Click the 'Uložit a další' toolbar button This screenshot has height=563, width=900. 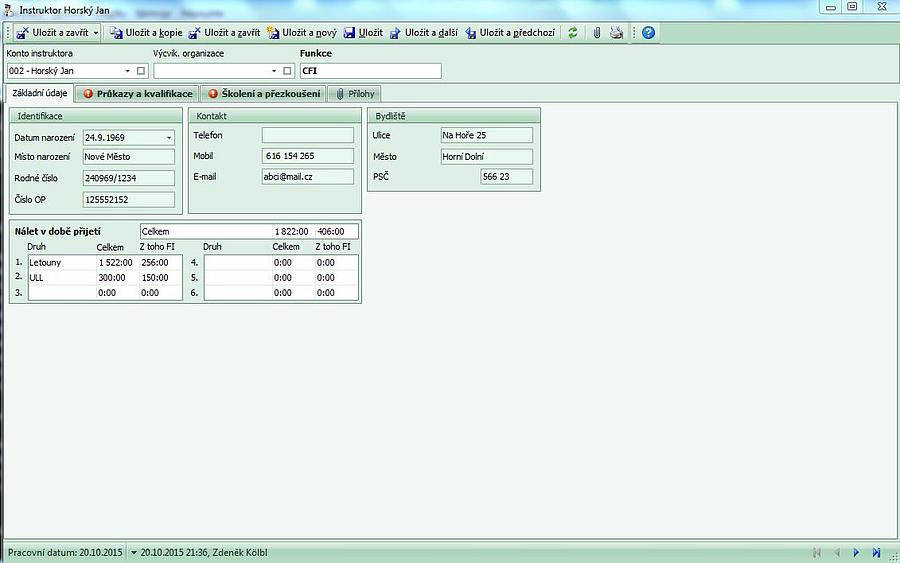[424, 33]
